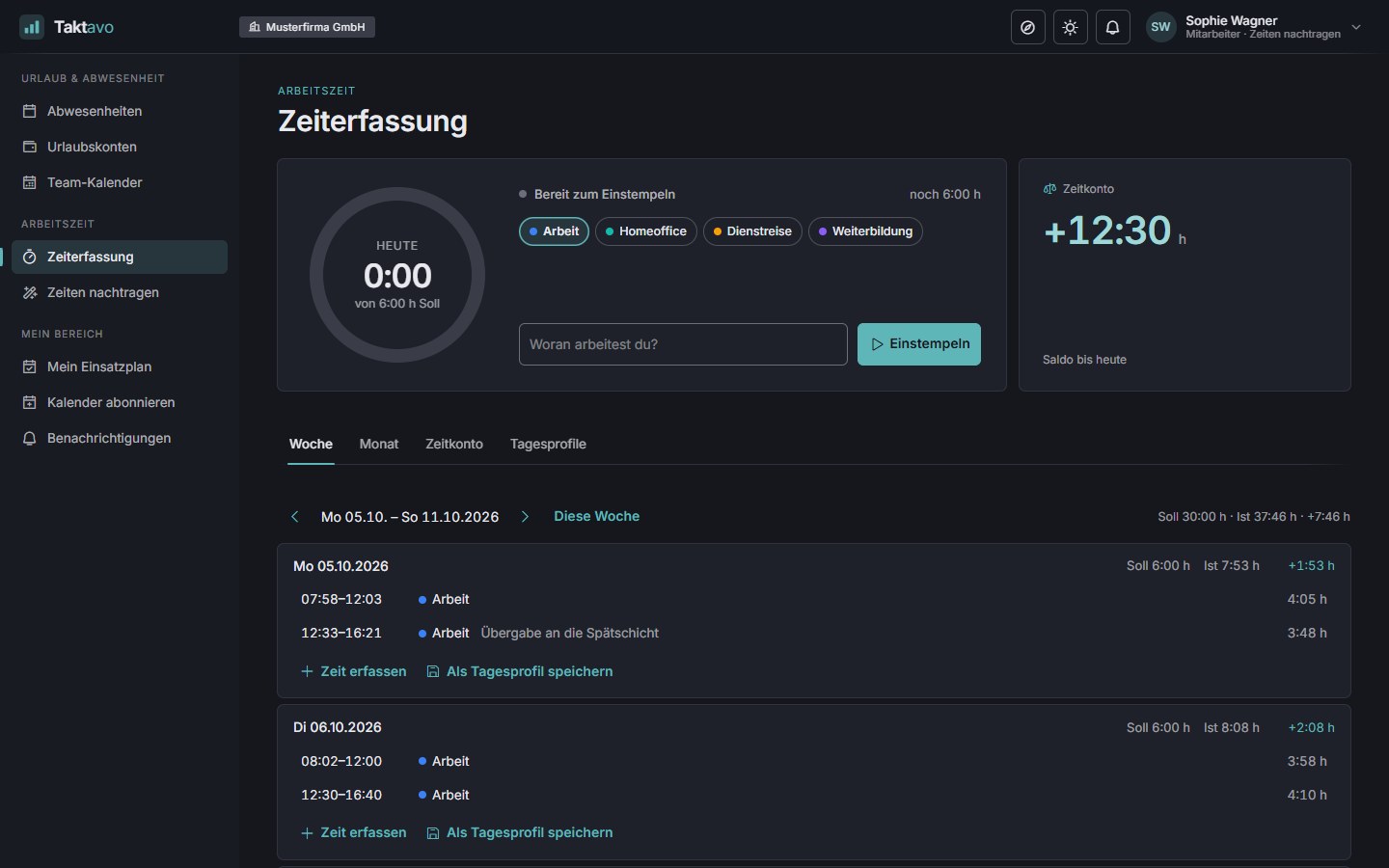Click the +12:30 Zeitkonto balance
Viewport: 1389px width, 868px height.
pyautogui.click(x=1108, y=231)
